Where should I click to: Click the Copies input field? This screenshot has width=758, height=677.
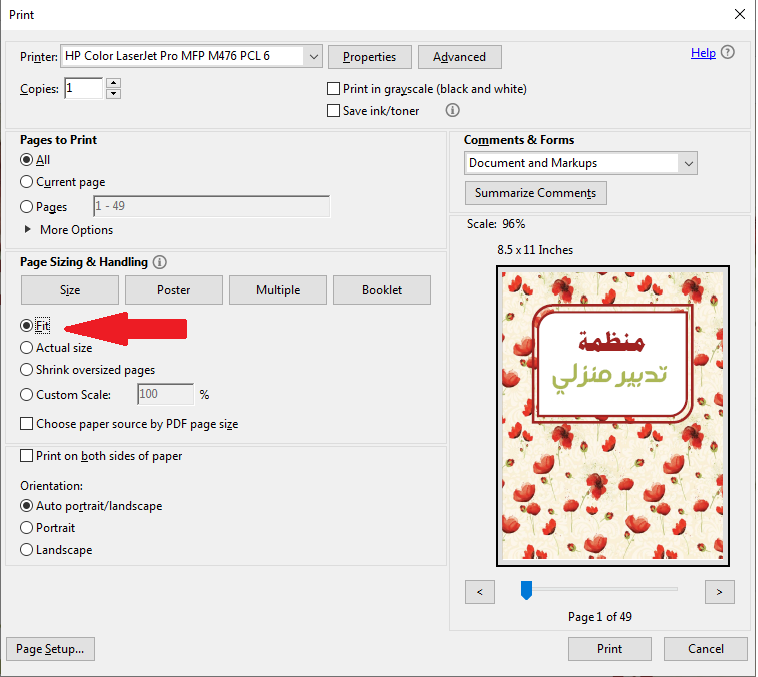[x=83, y=89]
